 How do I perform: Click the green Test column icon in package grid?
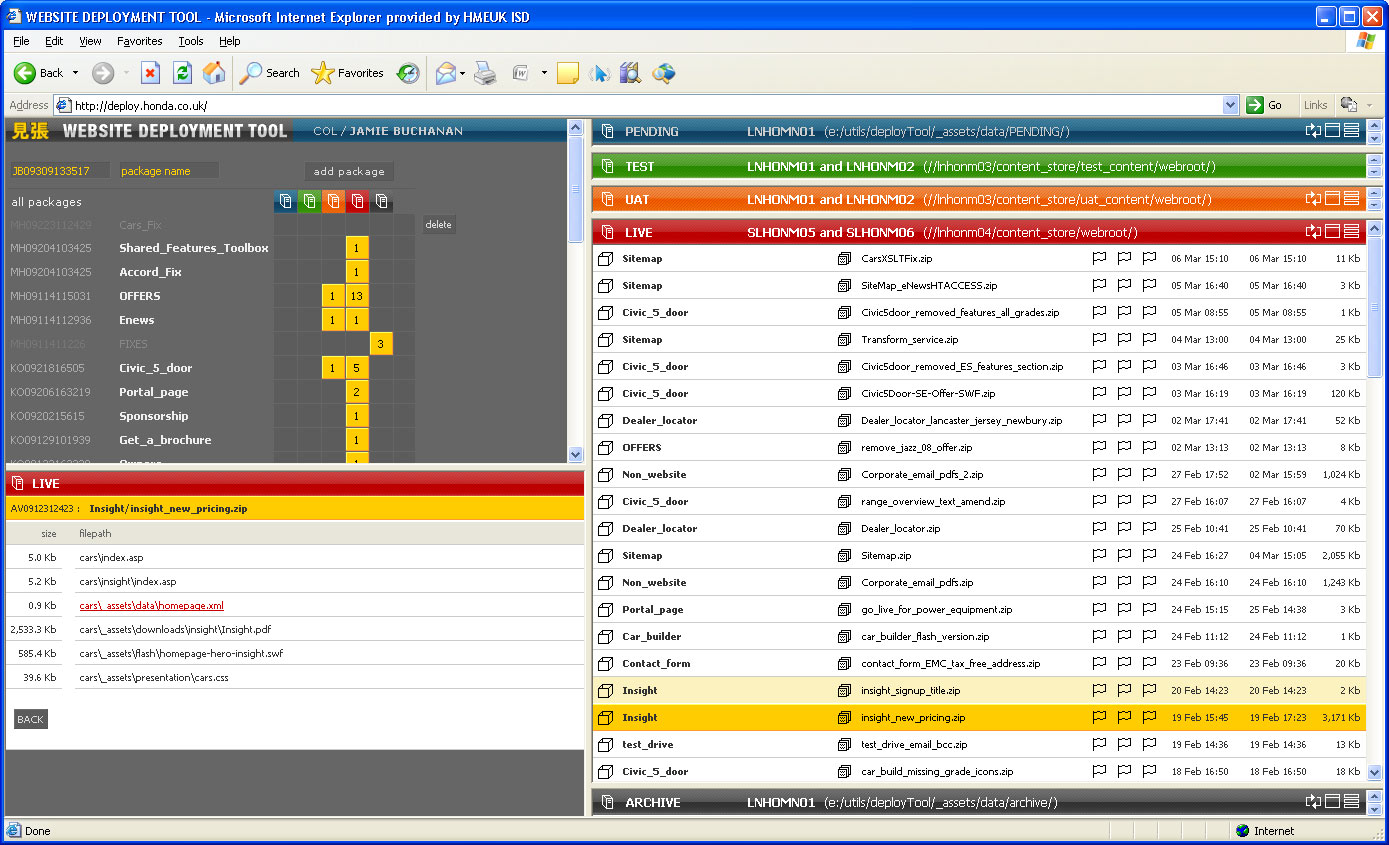pyautogui.click(x=310, y=202)
